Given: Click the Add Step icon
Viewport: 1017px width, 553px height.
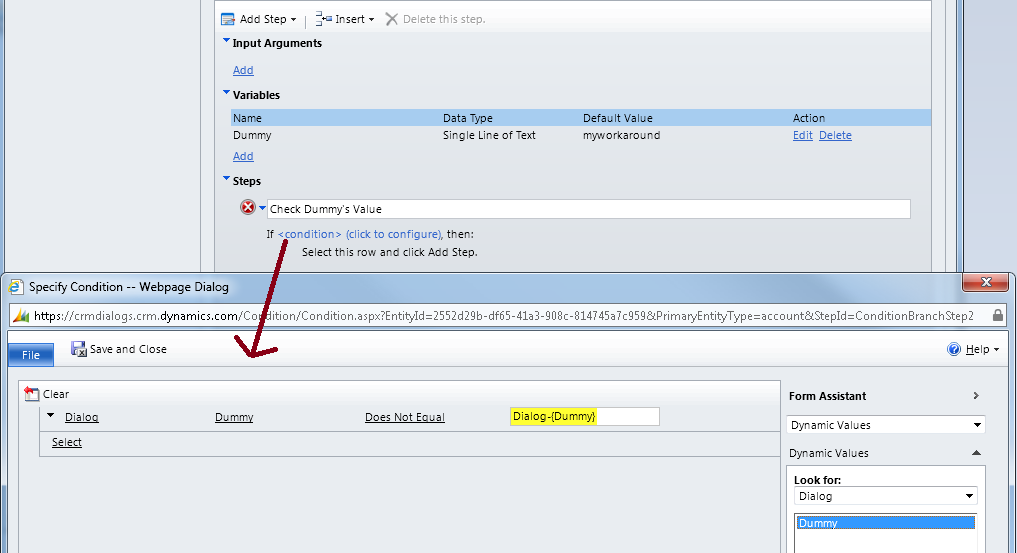Looking at the screenshot, I should pos(228,19).
